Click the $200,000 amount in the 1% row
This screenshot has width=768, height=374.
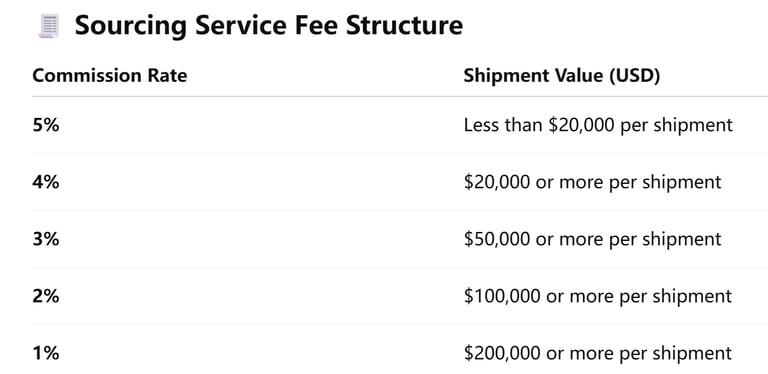pos(502,353)
